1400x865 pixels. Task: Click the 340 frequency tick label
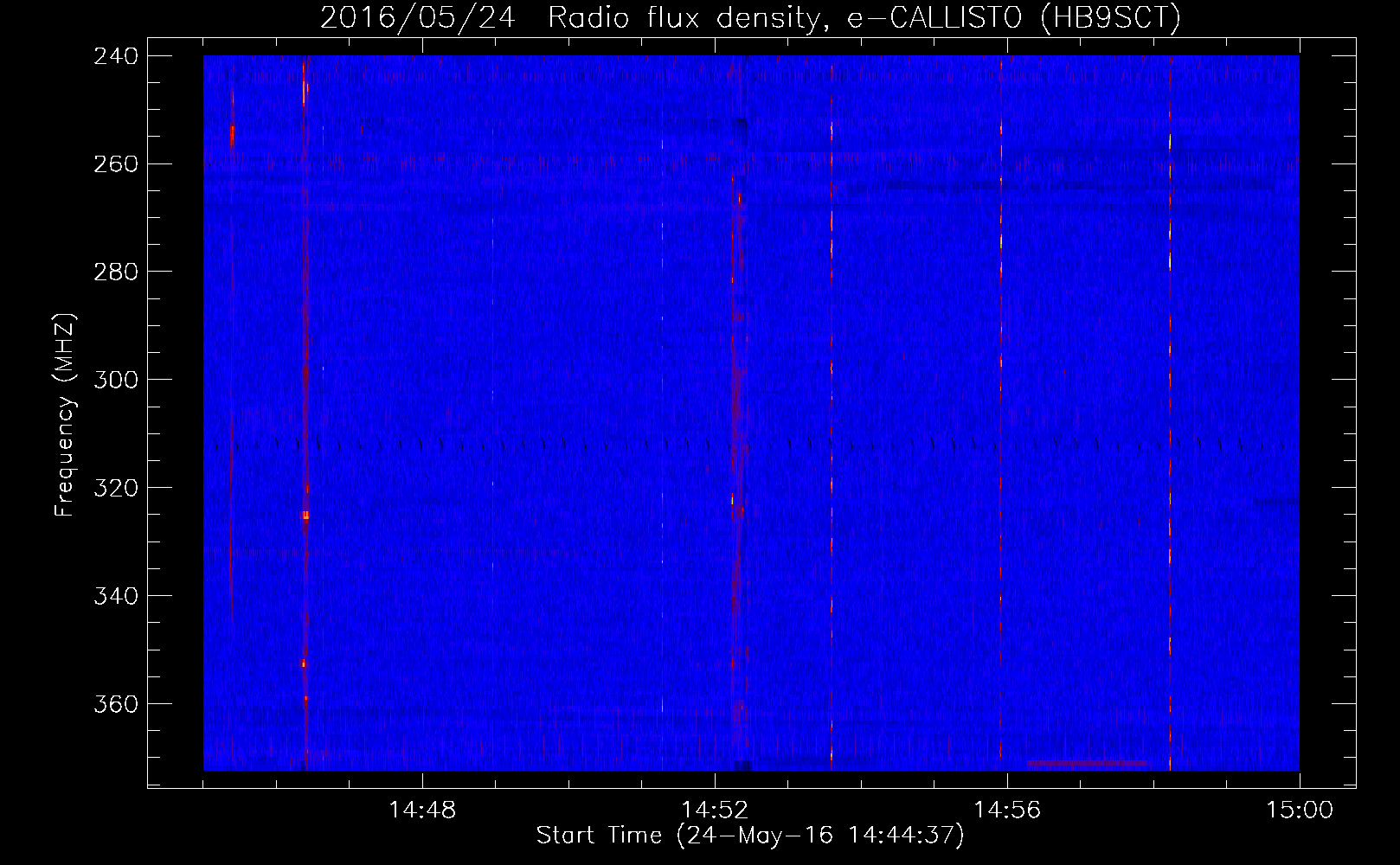pos(115,596)
